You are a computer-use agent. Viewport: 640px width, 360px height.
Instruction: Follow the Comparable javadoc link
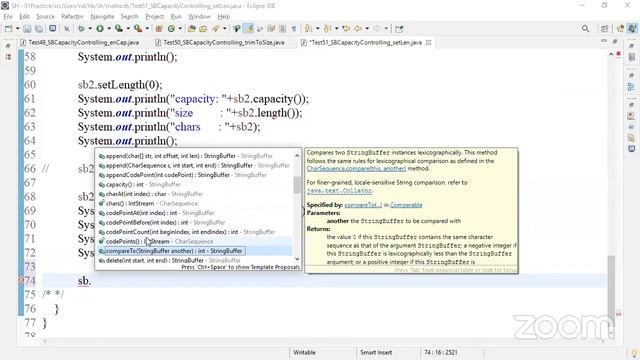coord(406,205)
